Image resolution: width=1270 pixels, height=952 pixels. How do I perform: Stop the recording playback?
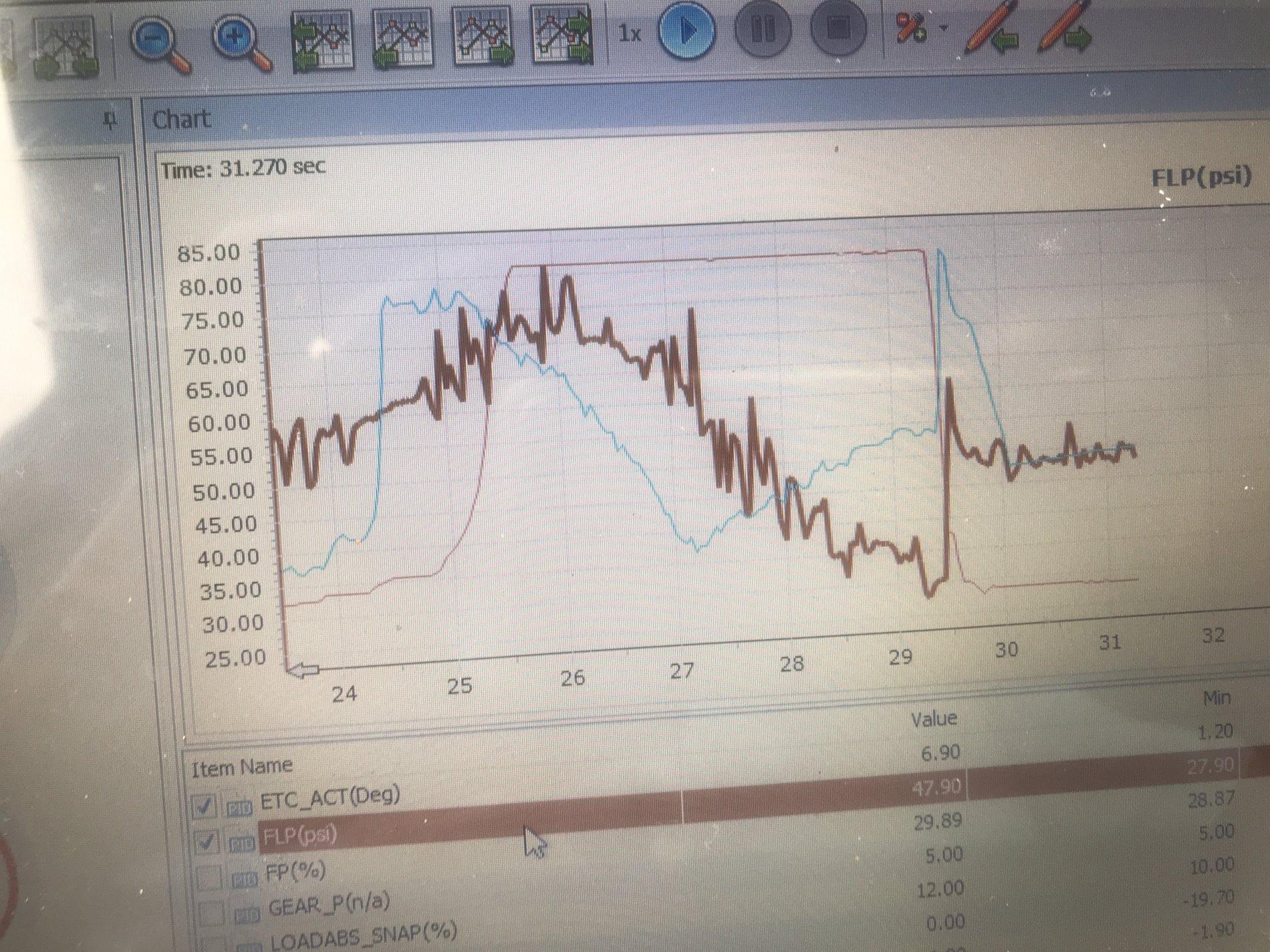pos(838,29)
